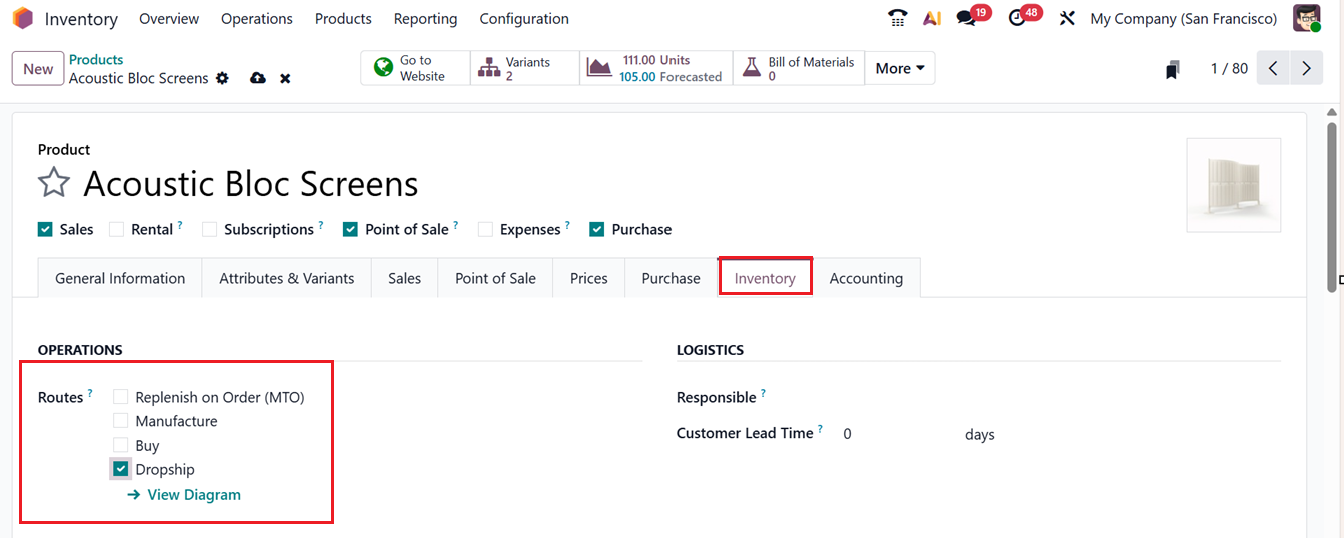Open the Configuration menu
Screen dimensions: 1344x538
[524, 18]
